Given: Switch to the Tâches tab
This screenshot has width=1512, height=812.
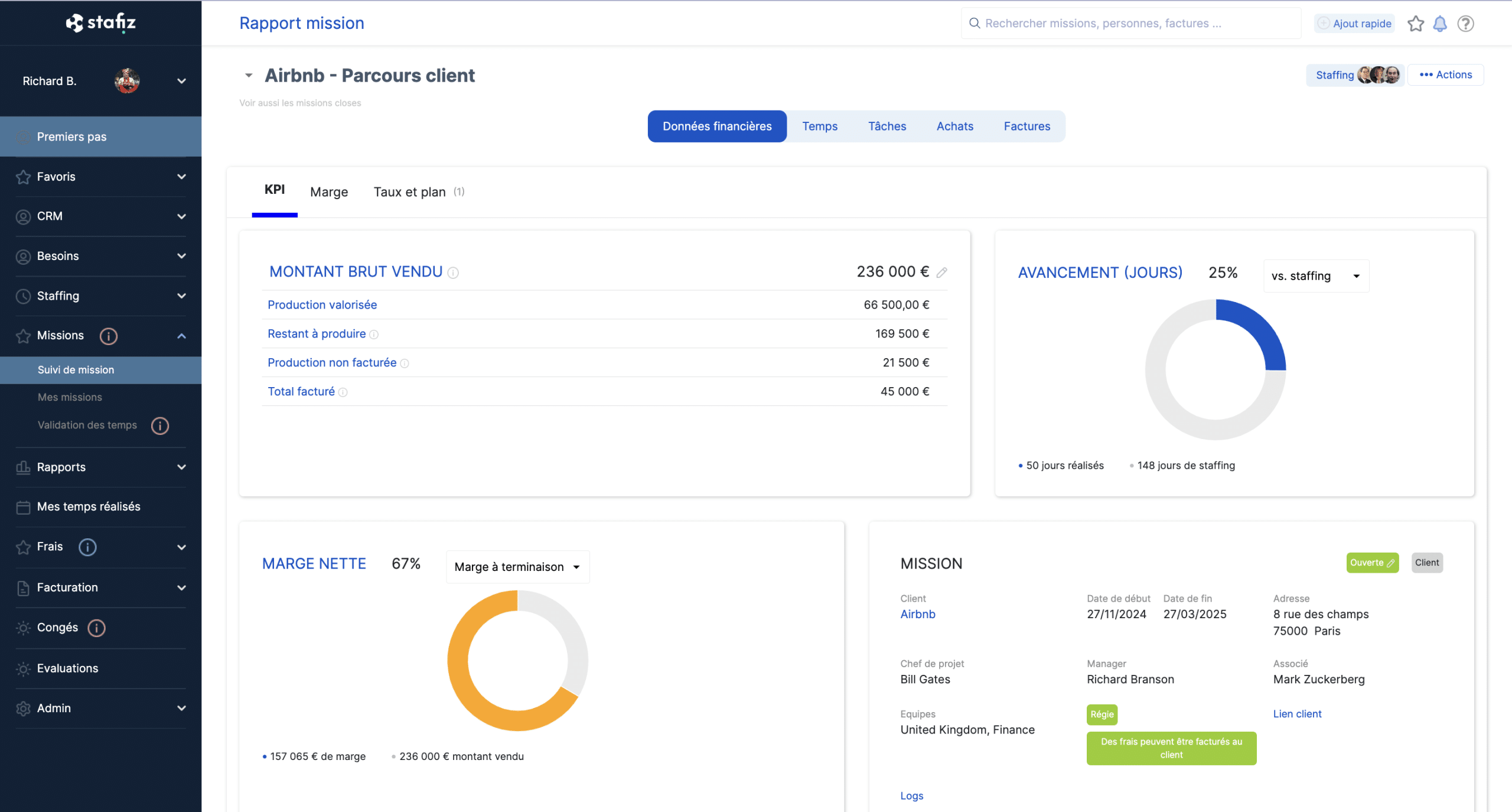Looking at the screenshot, I should point(887,126).
